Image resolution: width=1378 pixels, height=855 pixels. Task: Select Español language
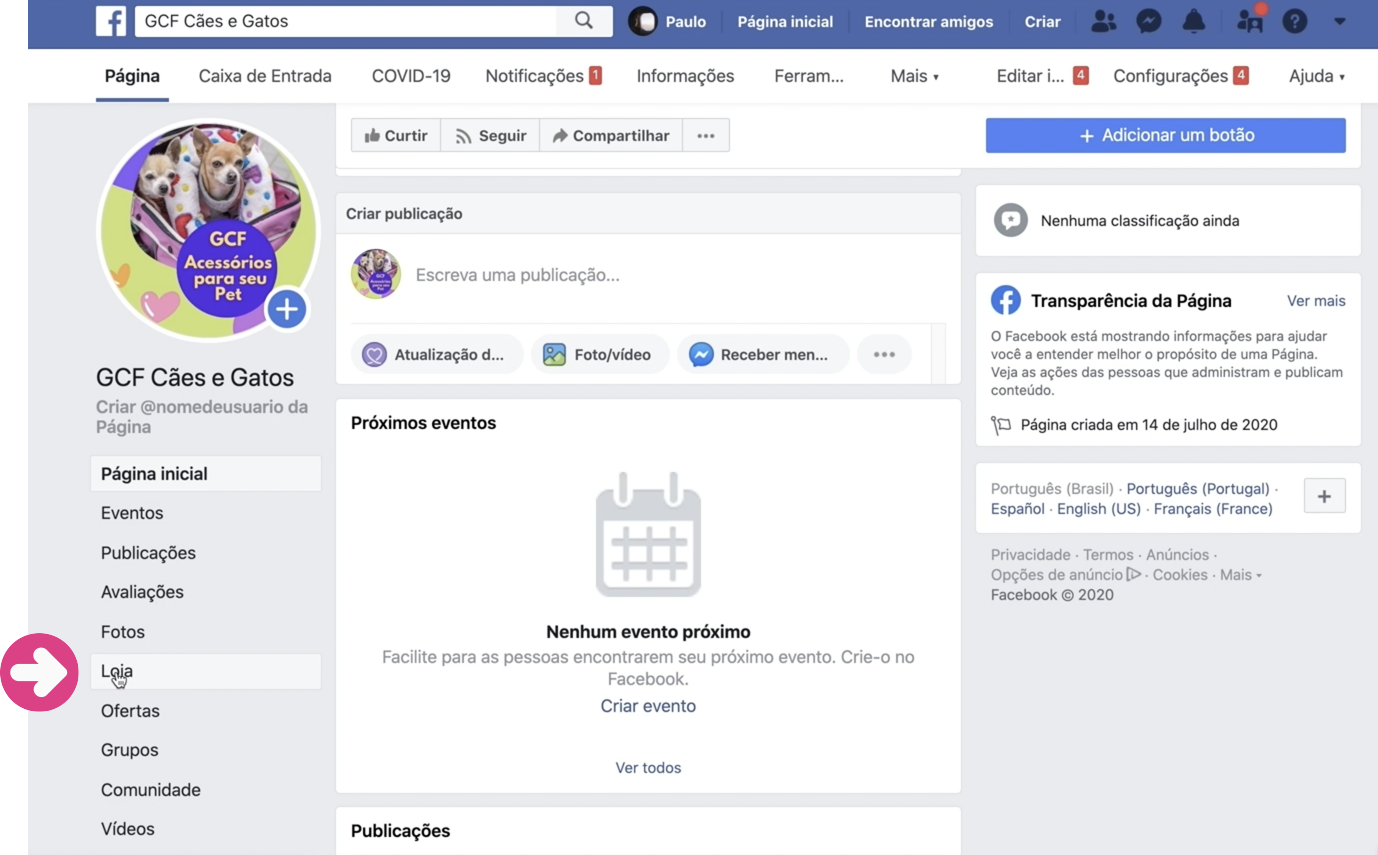point(1018,509)
